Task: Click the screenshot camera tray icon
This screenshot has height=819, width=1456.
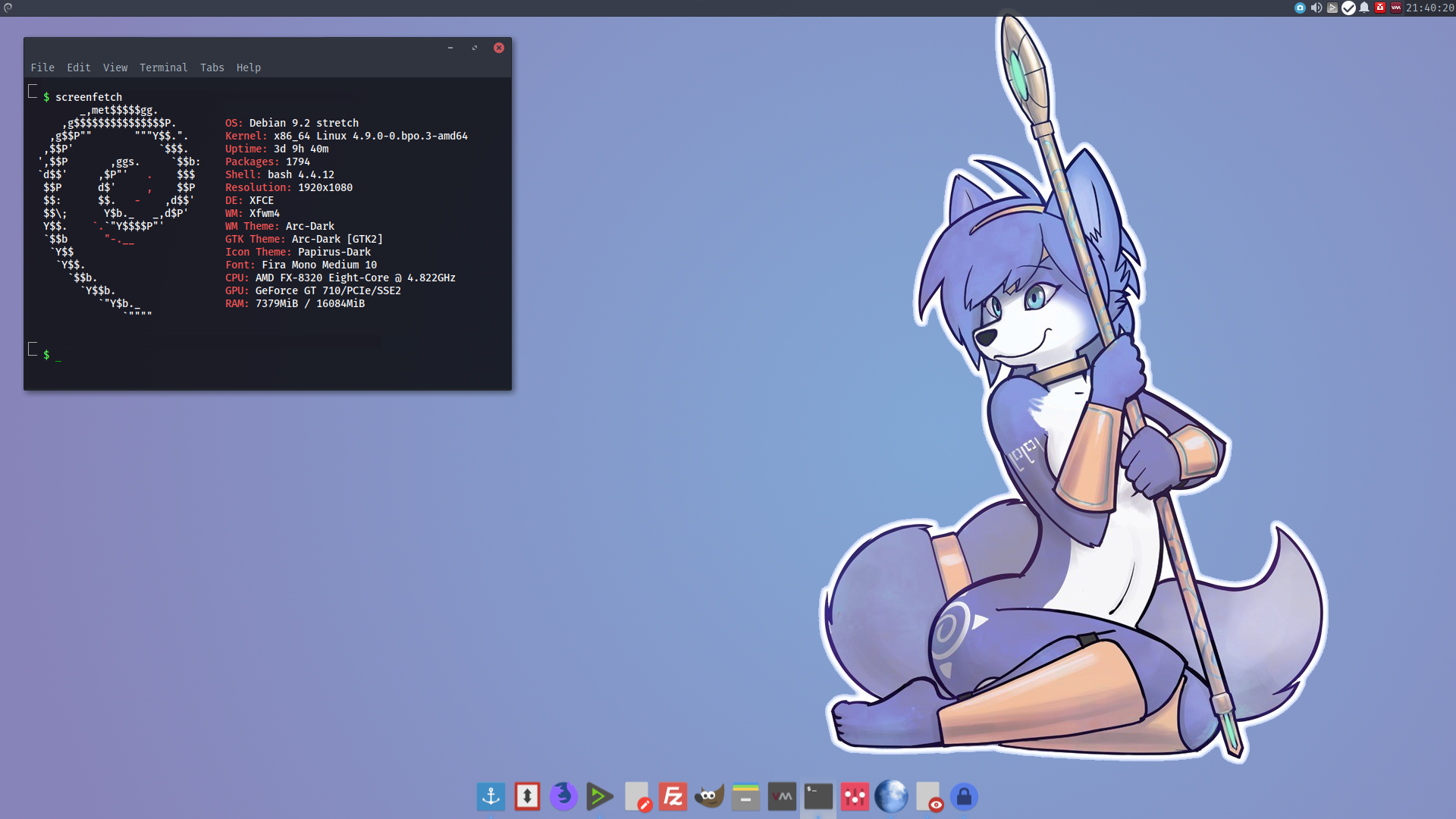Action: click(x=1300, y=8)
